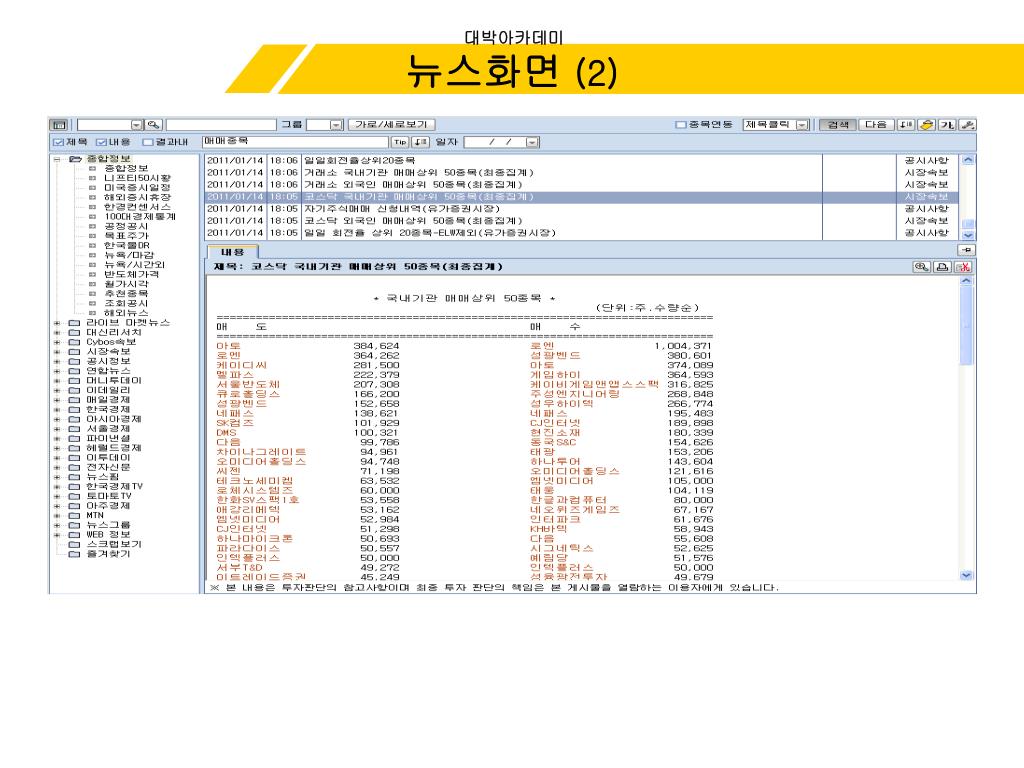Click 마토 in the 매도 column

(229, 346)
